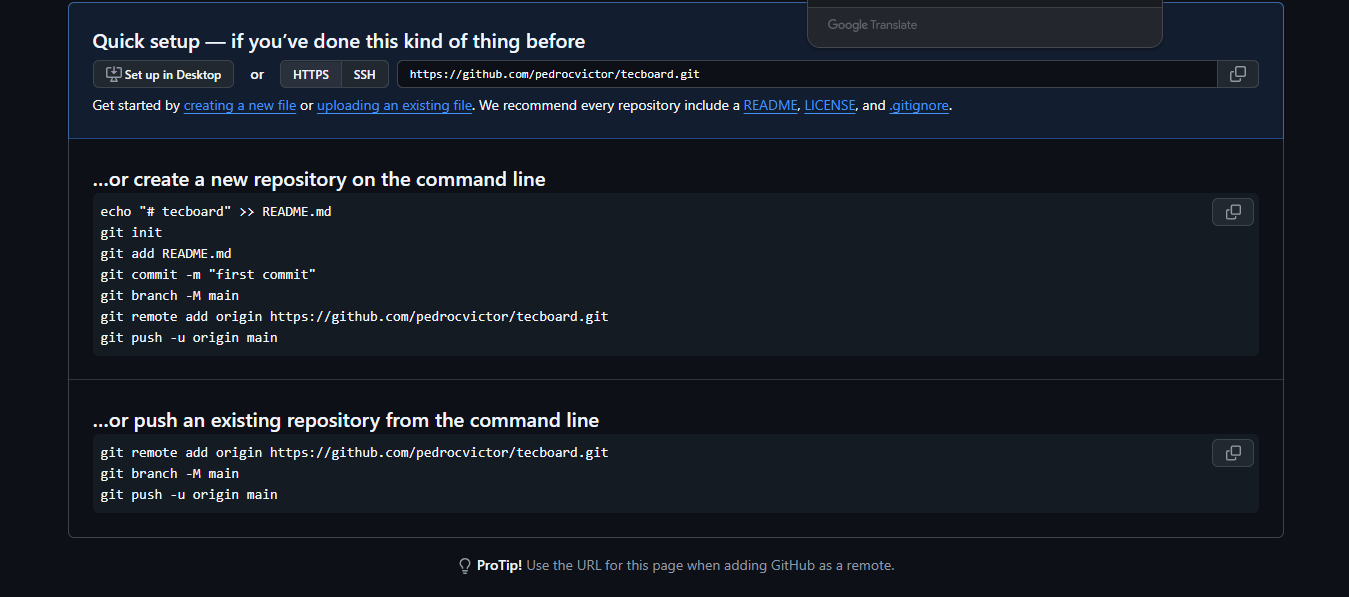Open the 'creating a new file' link

tap(240, 105)
